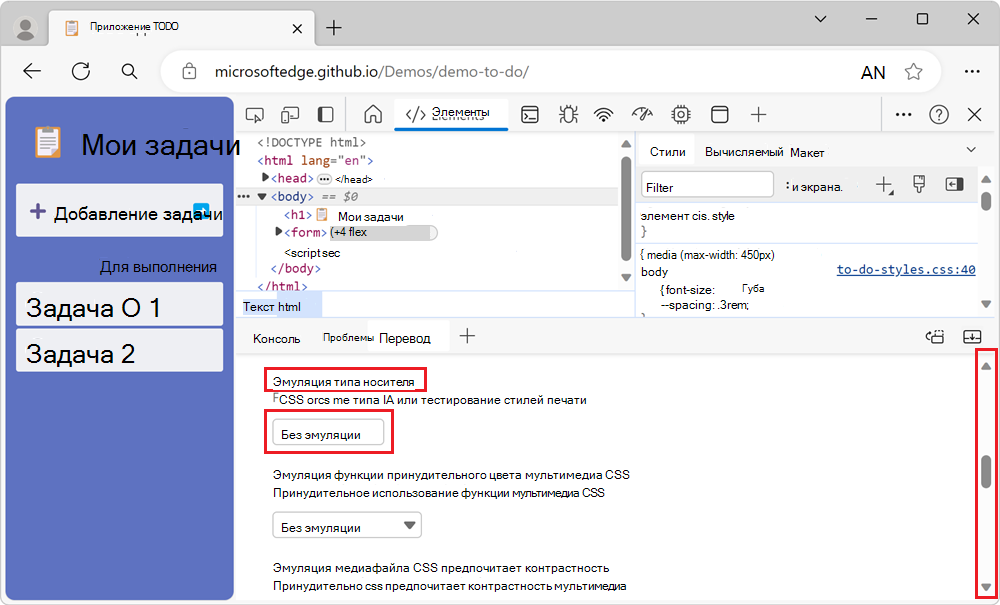This screenshot has width=1000, height=605.
Task: Open the media type emulation dropdown
Action: (328, 434)
